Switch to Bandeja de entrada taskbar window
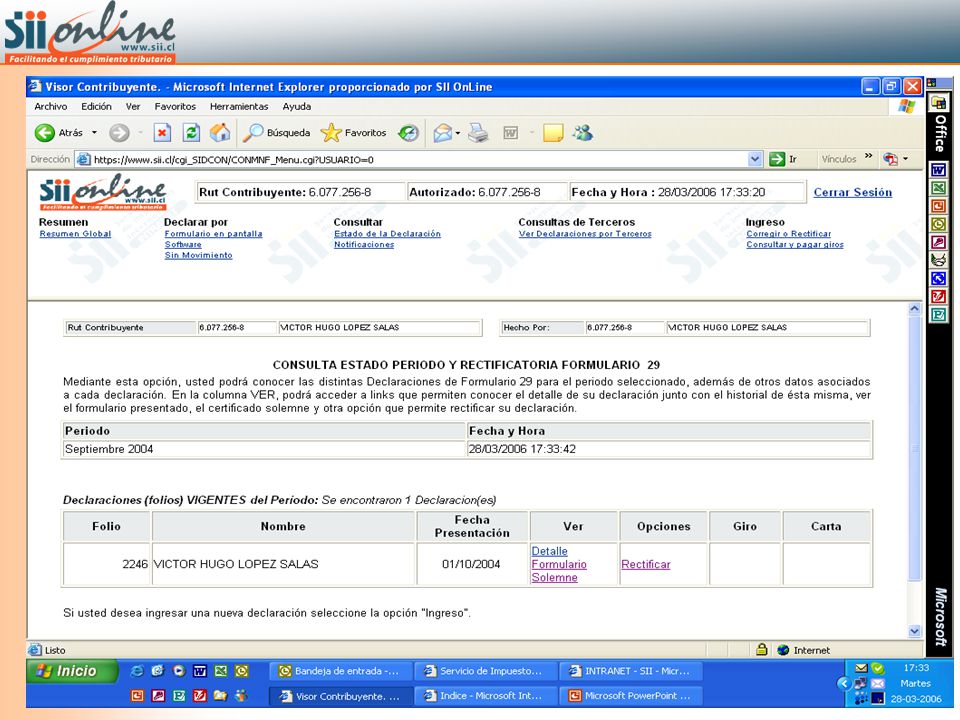960x720 pixels. click(340, 671)
